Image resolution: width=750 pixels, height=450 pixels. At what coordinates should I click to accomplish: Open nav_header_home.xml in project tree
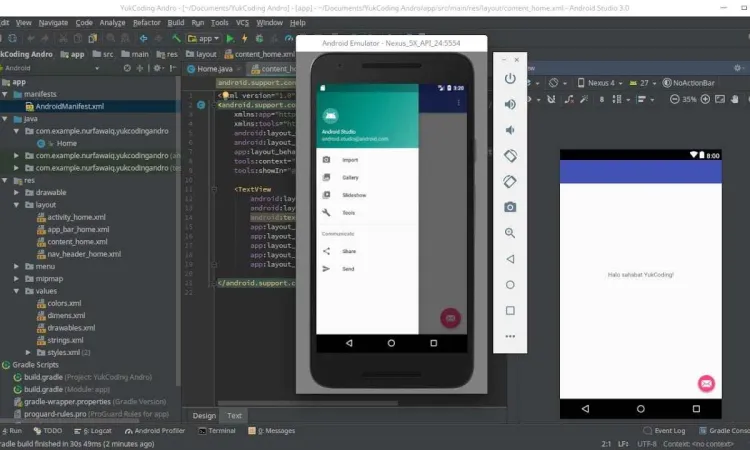pyautogui.click(x=84, y=254)
